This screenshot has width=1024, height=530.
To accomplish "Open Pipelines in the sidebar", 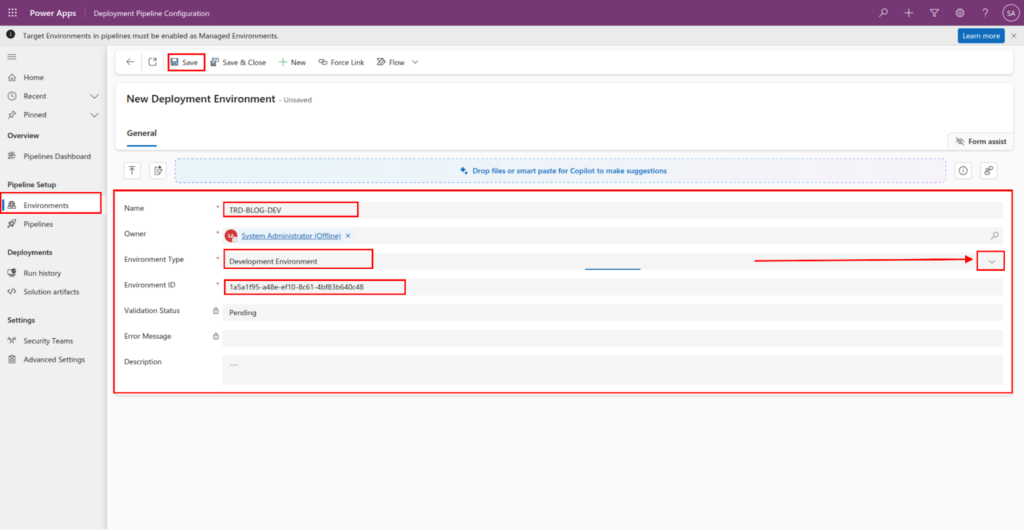I will pos(38,224).
